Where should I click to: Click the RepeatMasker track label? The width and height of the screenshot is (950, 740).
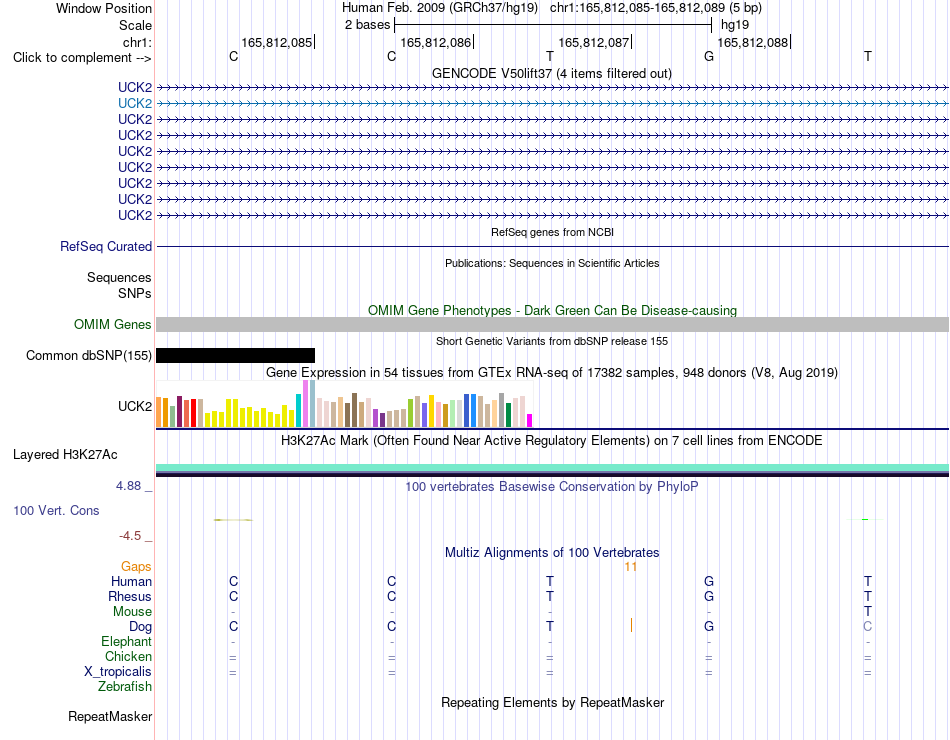pos(110,716)
